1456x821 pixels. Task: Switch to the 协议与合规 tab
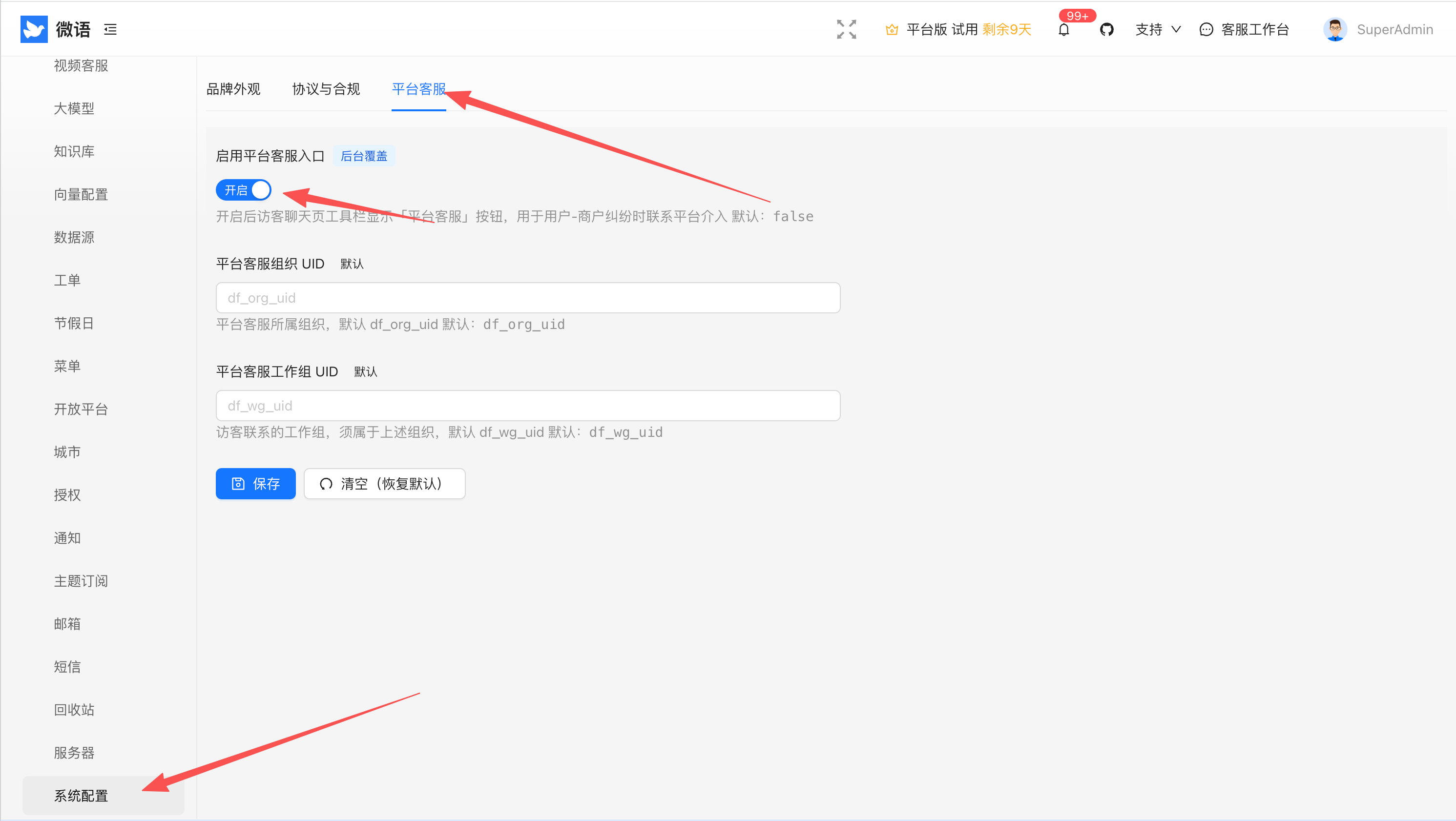tap(326, 89)
